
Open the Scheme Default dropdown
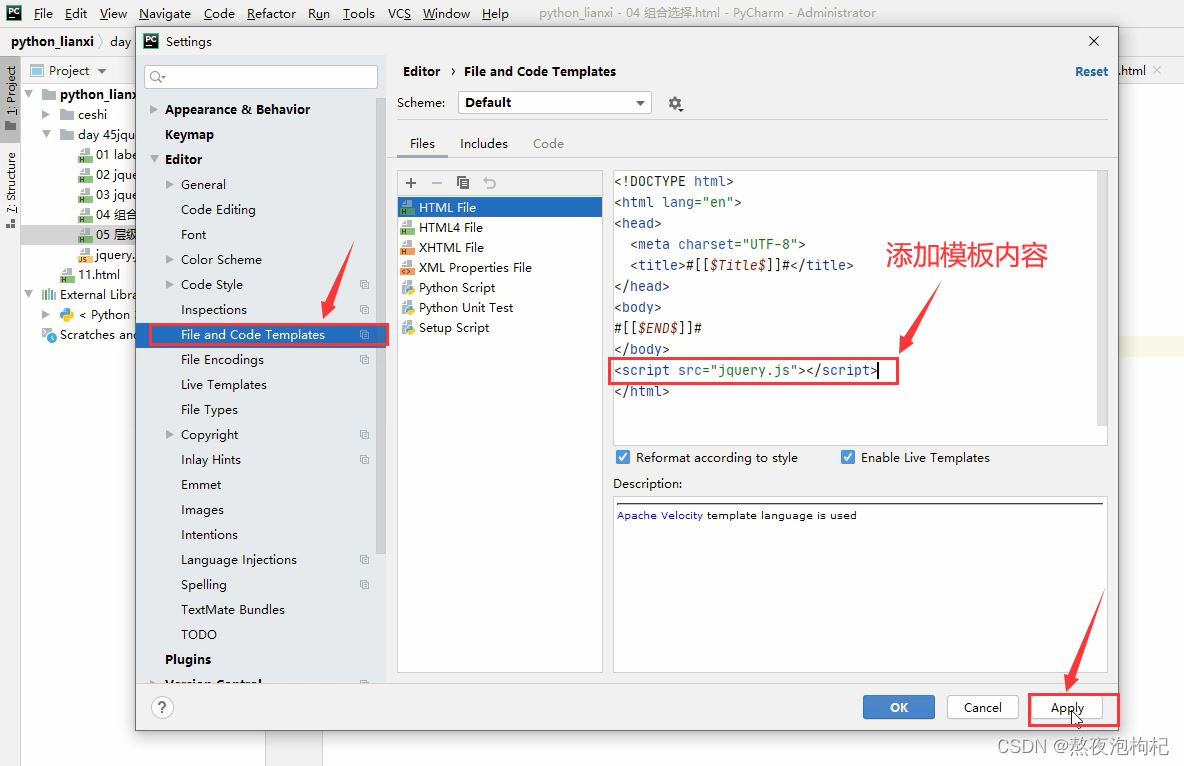point(554,102)
